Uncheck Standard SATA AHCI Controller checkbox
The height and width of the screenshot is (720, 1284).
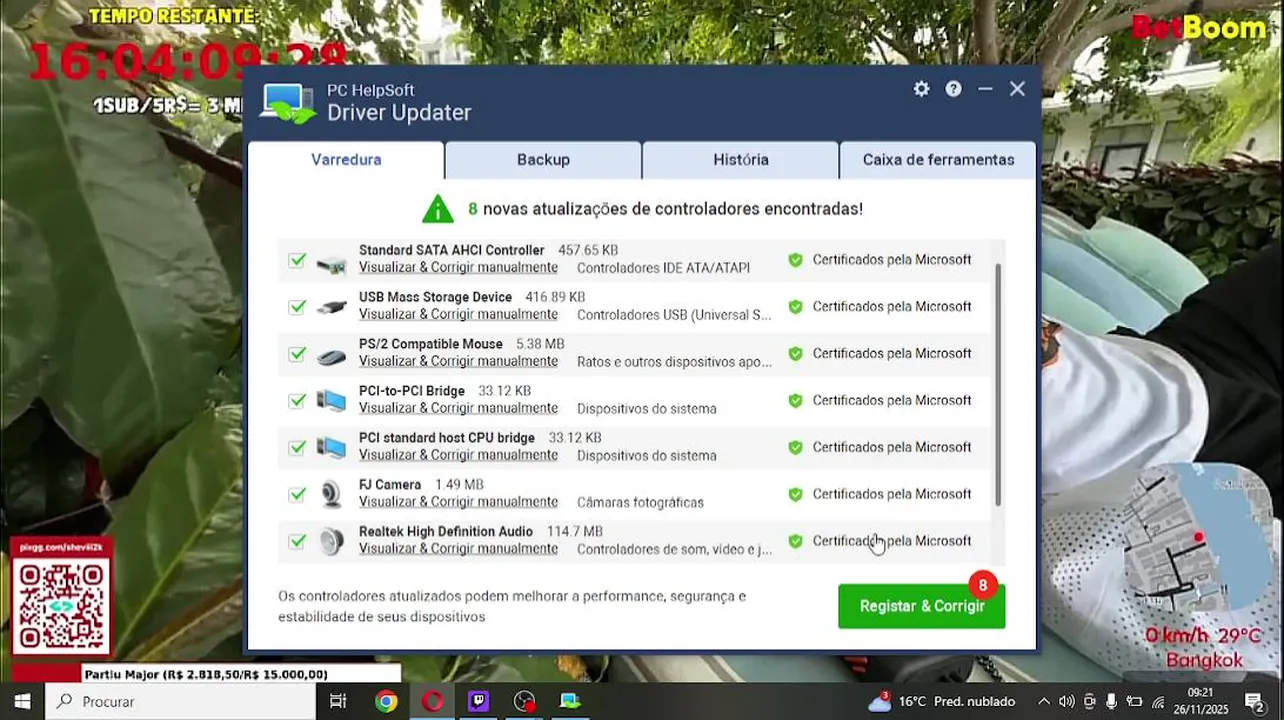tap(297, 260)
